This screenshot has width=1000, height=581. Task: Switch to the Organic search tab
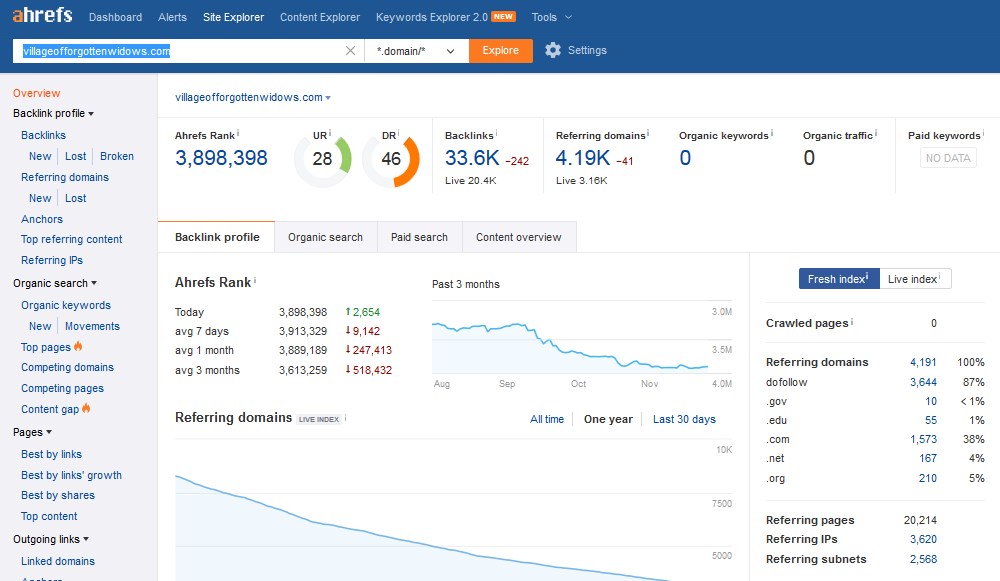click(325, 237)
